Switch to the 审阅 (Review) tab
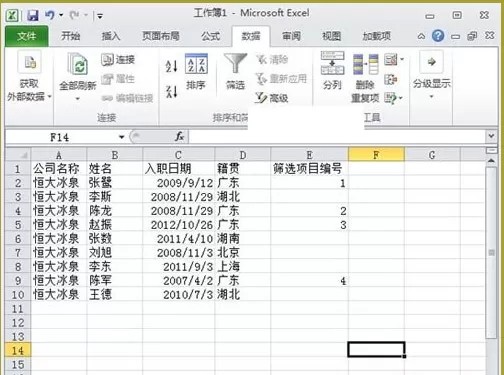 (291, 36)
